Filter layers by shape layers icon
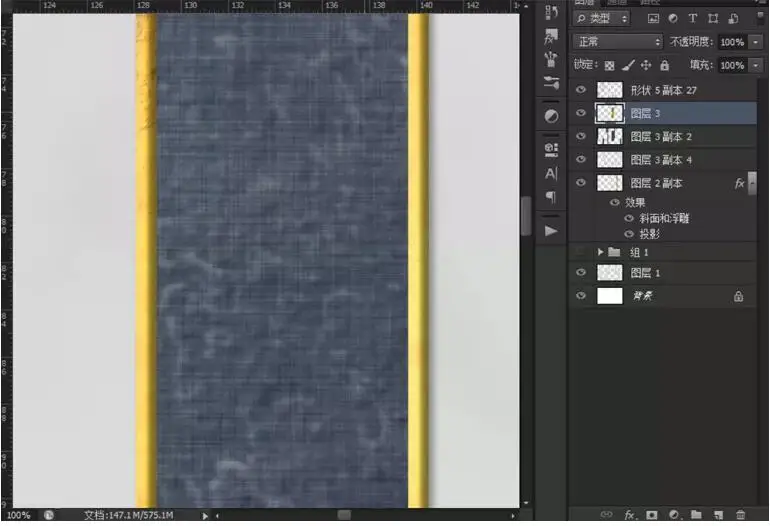The width and height of the screenshot is (770, 526). (713, 19)
